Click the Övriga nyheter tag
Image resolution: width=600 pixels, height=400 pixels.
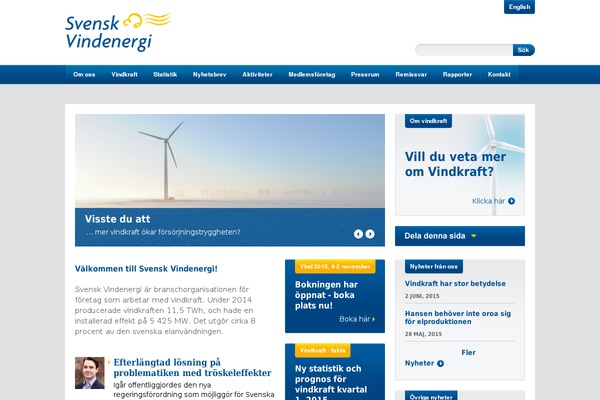pyautogui.click(x=431, y=397)
